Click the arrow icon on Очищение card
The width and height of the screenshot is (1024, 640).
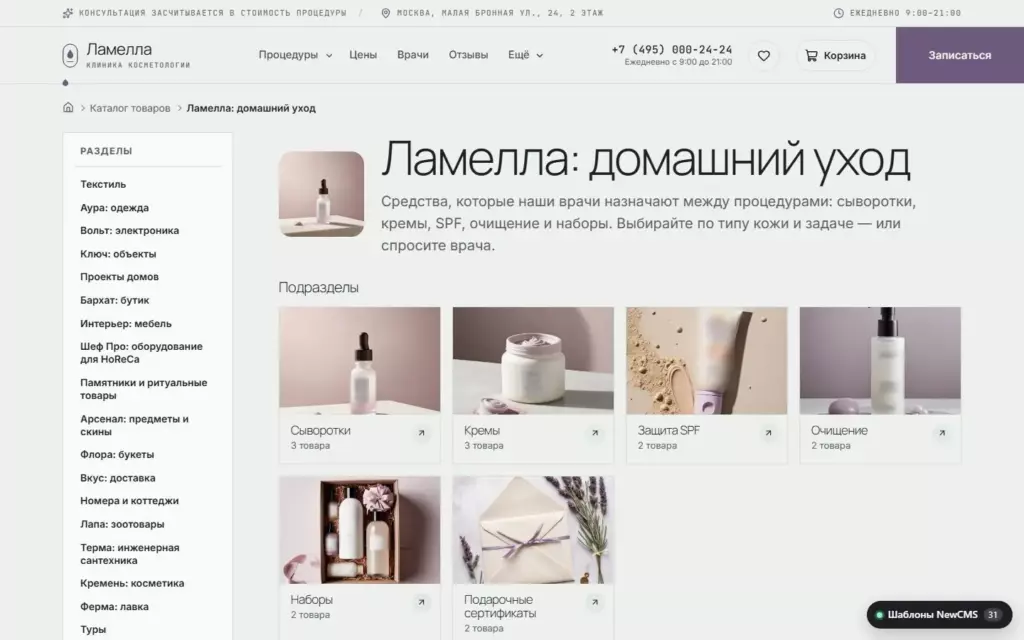[942, 432]
